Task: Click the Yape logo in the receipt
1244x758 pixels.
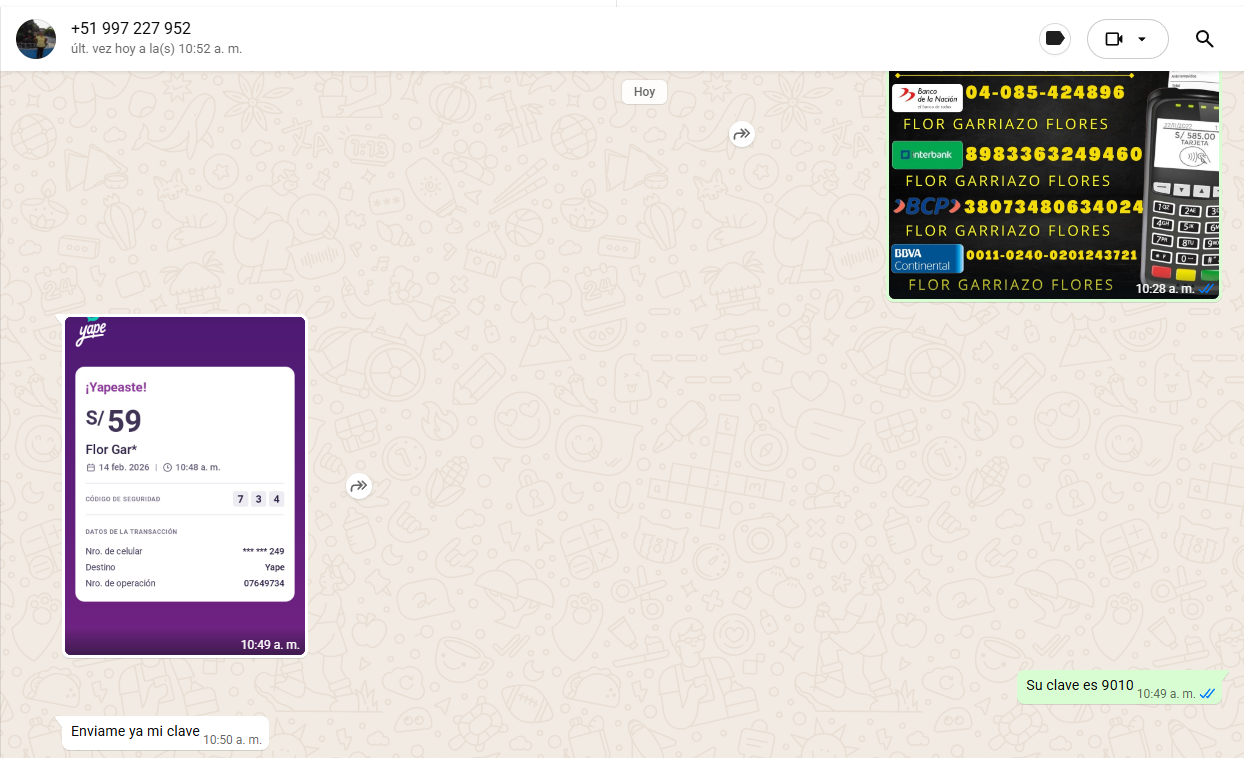Action: point(91,333)
